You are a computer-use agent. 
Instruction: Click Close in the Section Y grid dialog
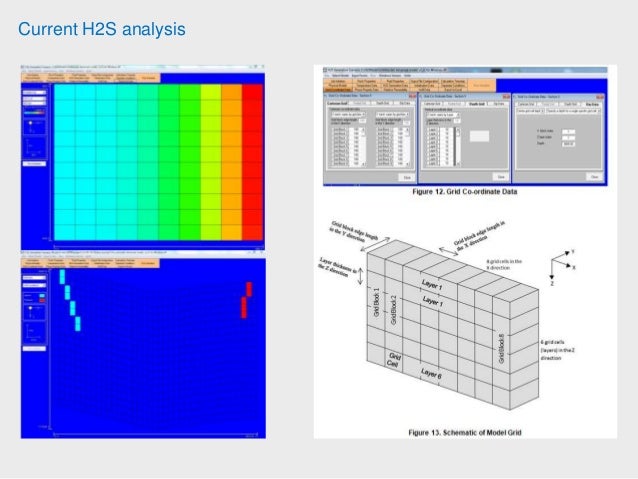pos(501,177)
